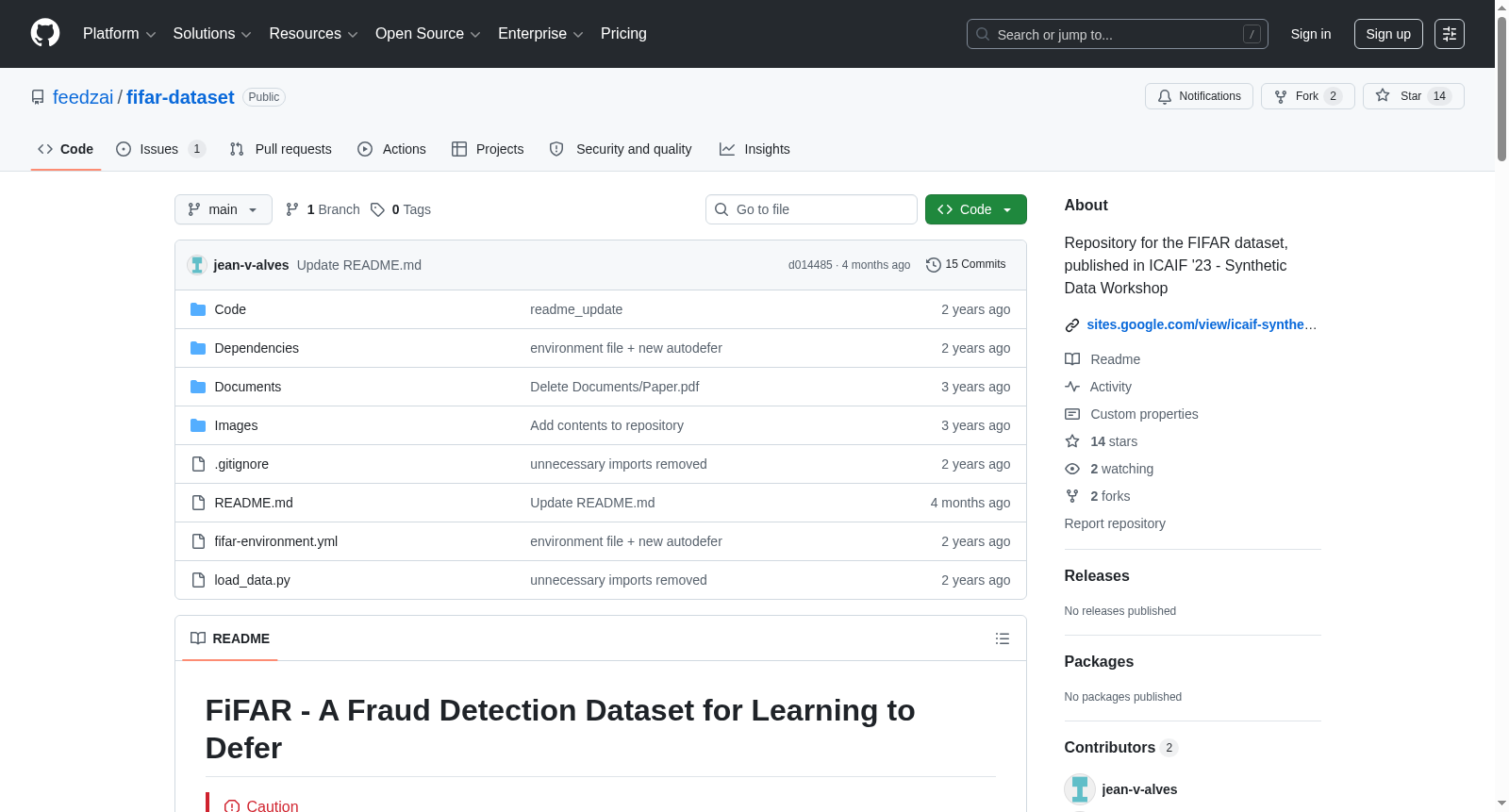Open the feedzai organization link
The image size is (1509, 812).
point(83,97)
